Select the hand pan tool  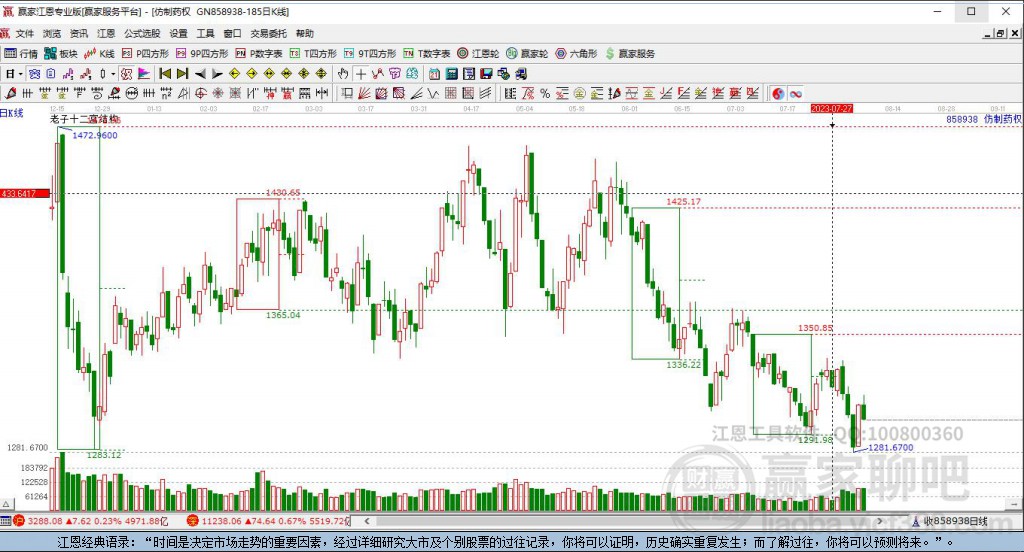342,74
